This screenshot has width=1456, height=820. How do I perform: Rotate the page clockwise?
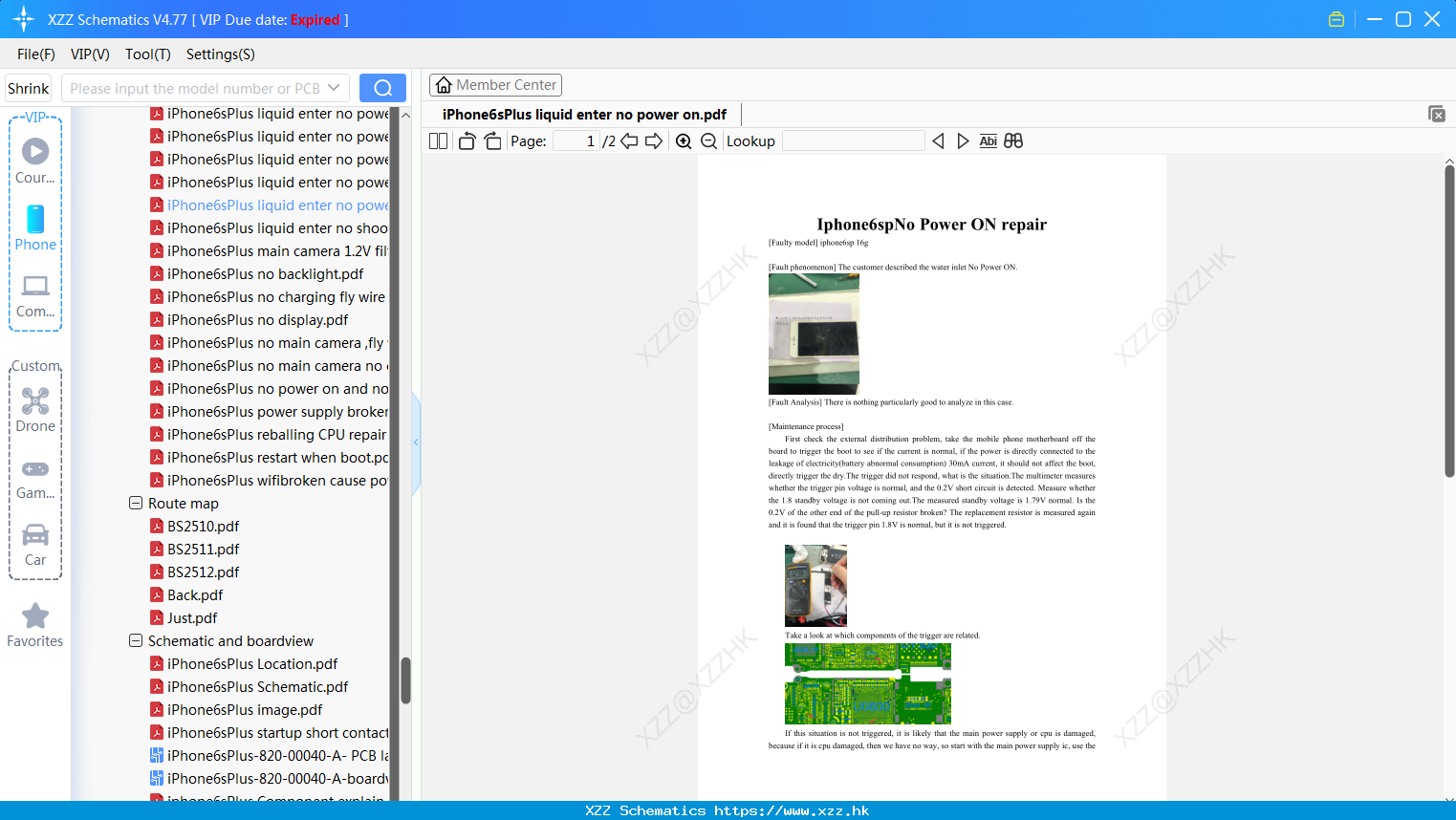(492, 141)
